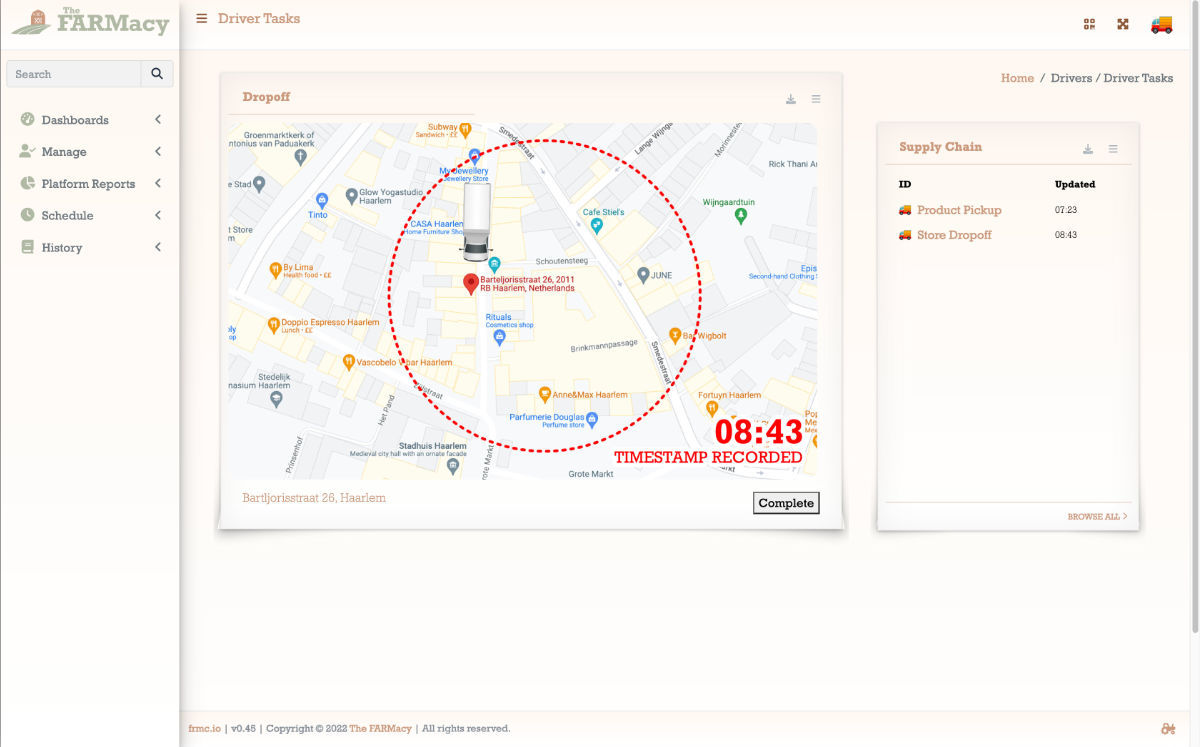1200x747 pixels.
Task: Select the JUNE location pin on map
Action: point(644,274)
